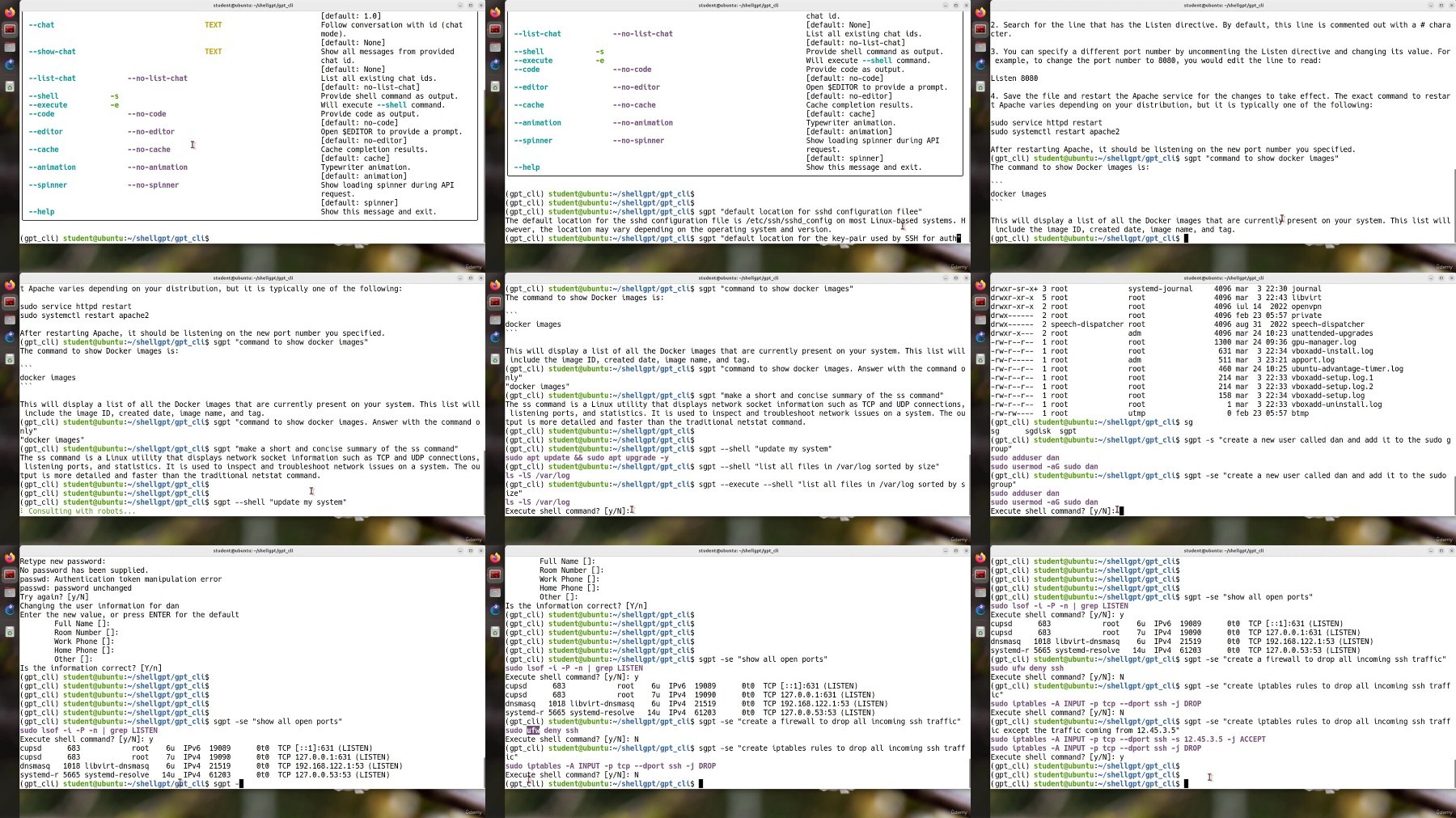Click the "2. Search for the line" instruction
This screenshot has height=818, width=1456.
tap(1221, 29)
